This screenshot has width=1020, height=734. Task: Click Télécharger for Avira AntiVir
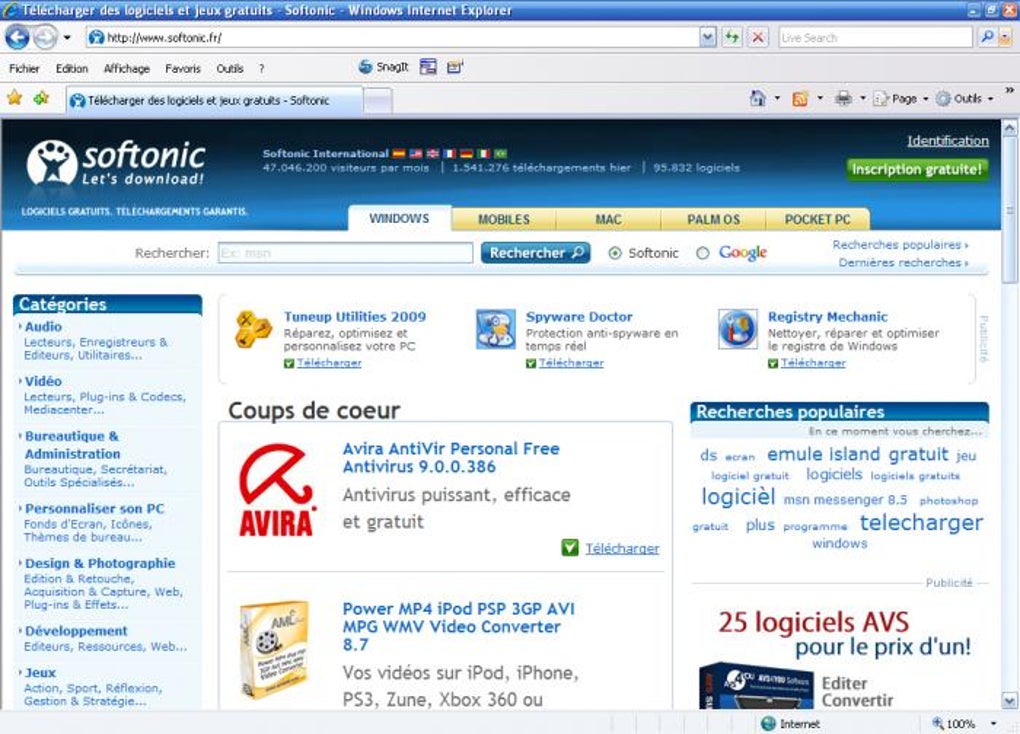tap(622, 549)
